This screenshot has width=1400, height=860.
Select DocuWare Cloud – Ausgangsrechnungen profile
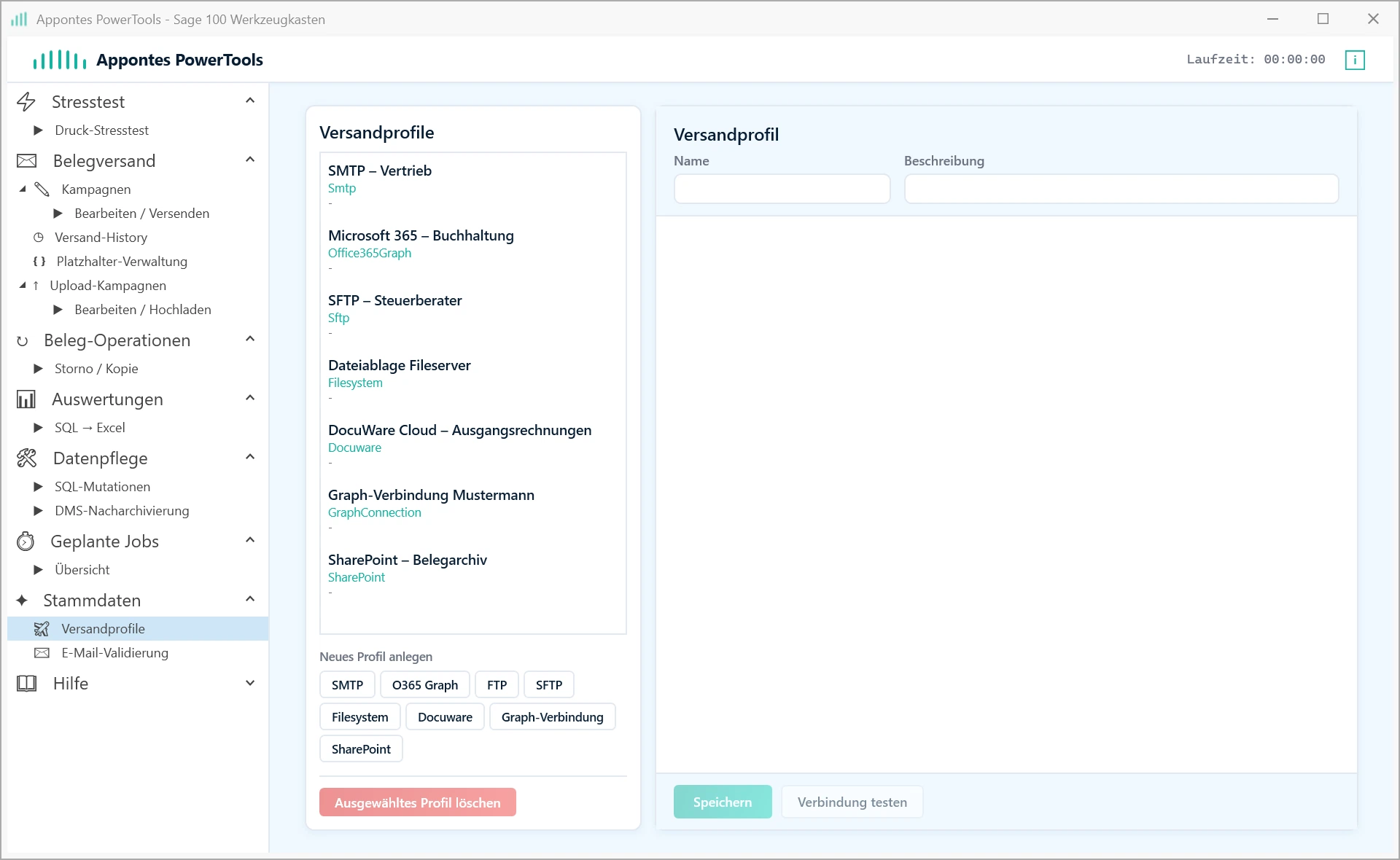click(x=473, y=445)
